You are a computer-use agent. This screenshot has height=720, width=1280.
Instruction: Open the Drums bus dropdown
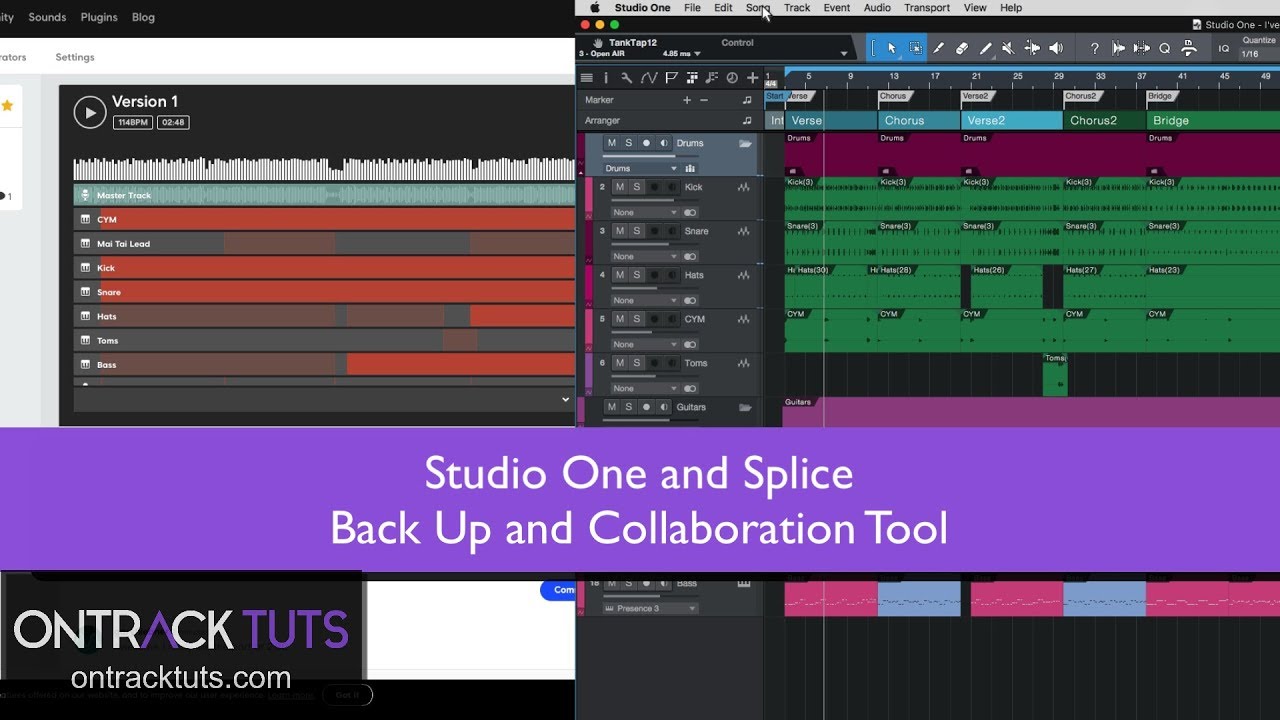pos(641,168)
